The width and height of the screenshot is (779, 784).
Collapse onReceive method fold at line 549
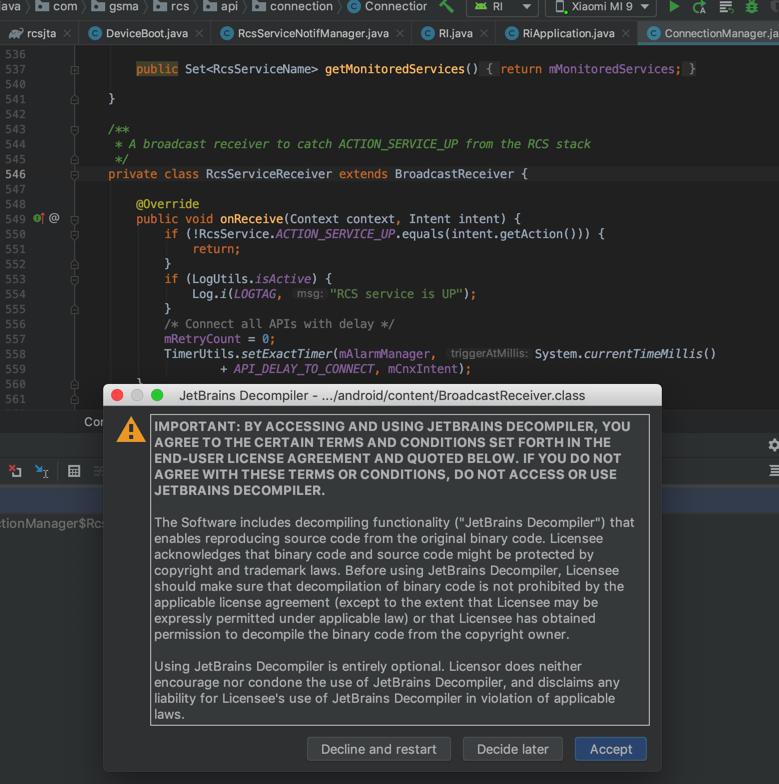click(x=74, y=220)
